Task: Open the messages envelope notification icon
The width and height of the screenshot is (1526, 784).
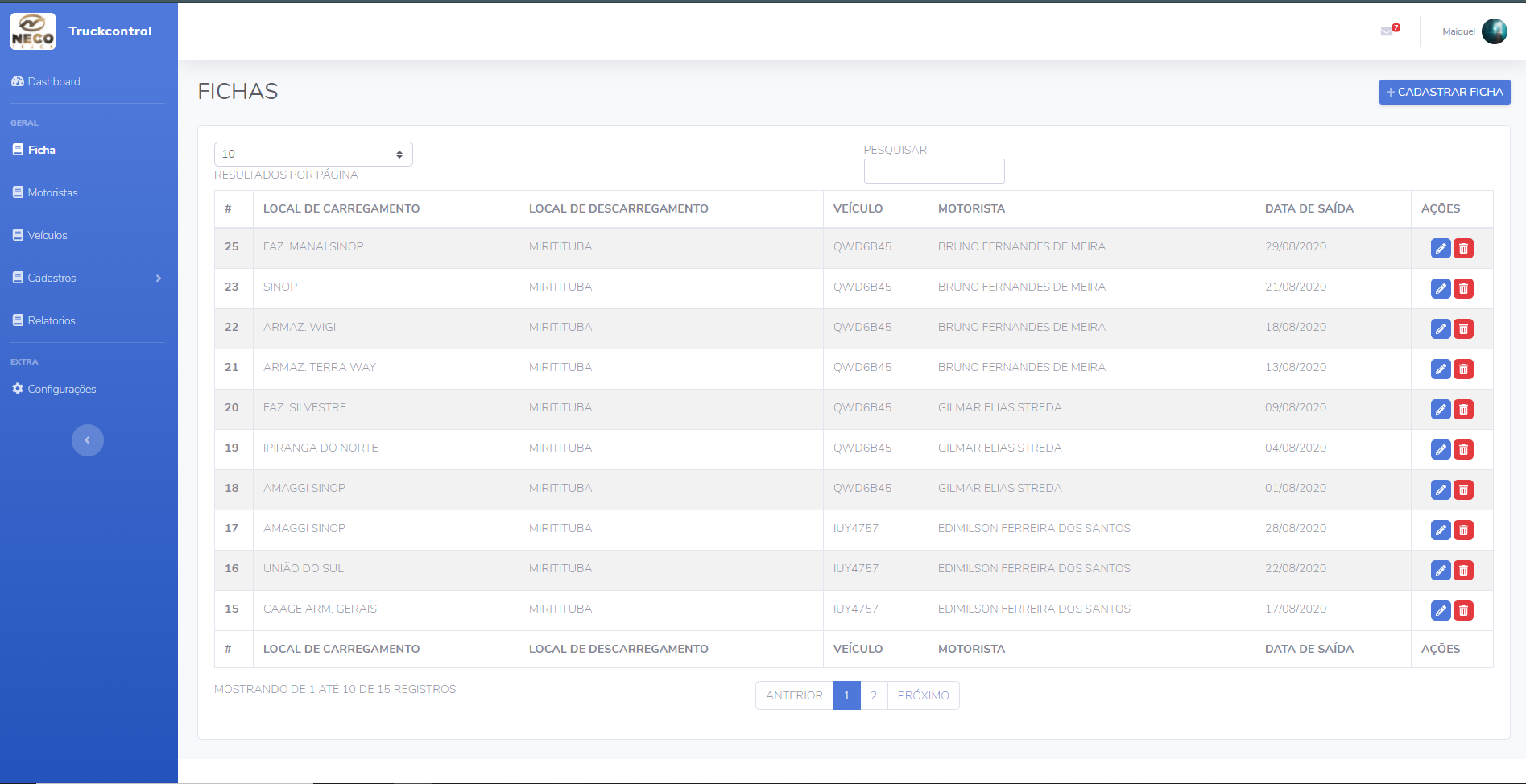Action: [1387, 31]
